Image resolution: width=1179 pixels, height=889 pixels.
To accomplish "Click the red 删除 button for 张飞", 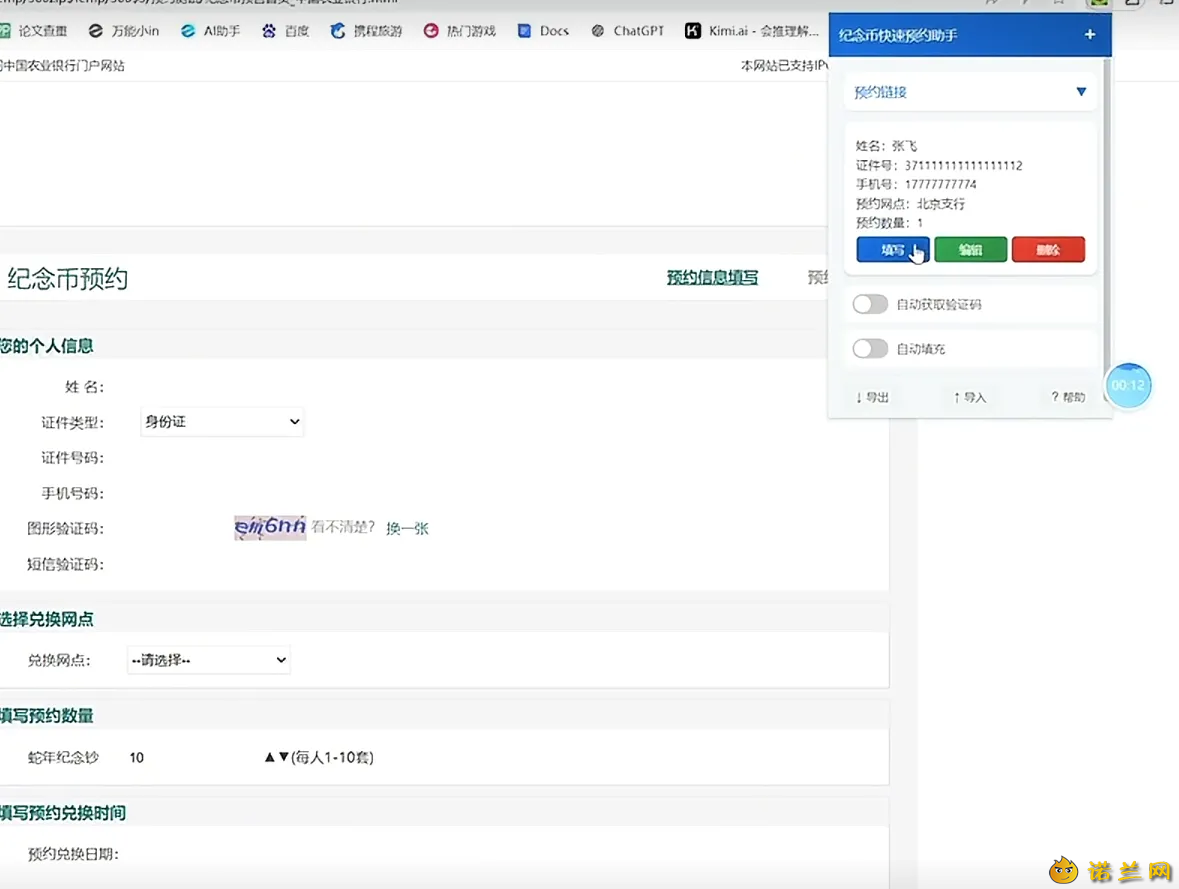I will tap(1048, 250).
